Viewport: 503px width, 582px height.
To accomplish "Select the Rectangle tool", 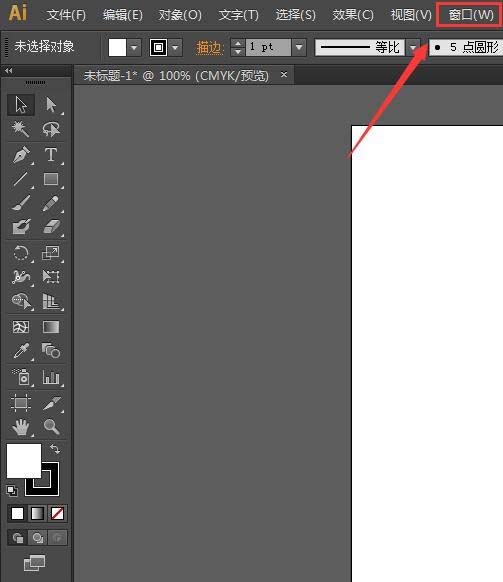I will (51, 179).
